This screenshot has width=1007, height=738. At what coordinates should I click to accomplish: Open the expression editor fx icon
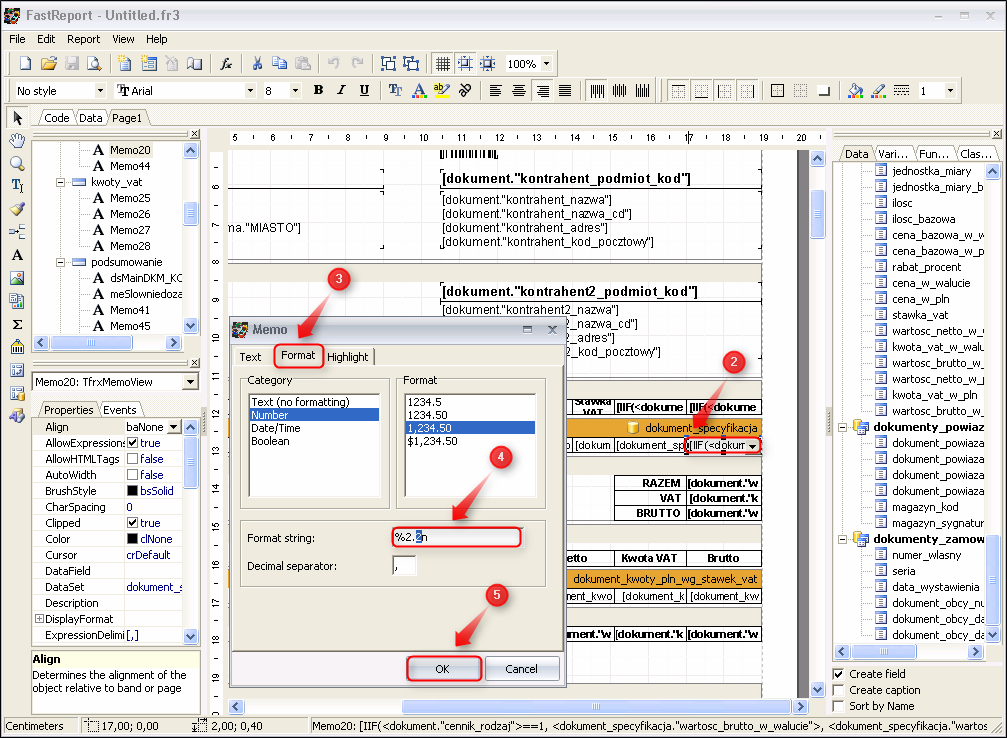tap(226, 64)
